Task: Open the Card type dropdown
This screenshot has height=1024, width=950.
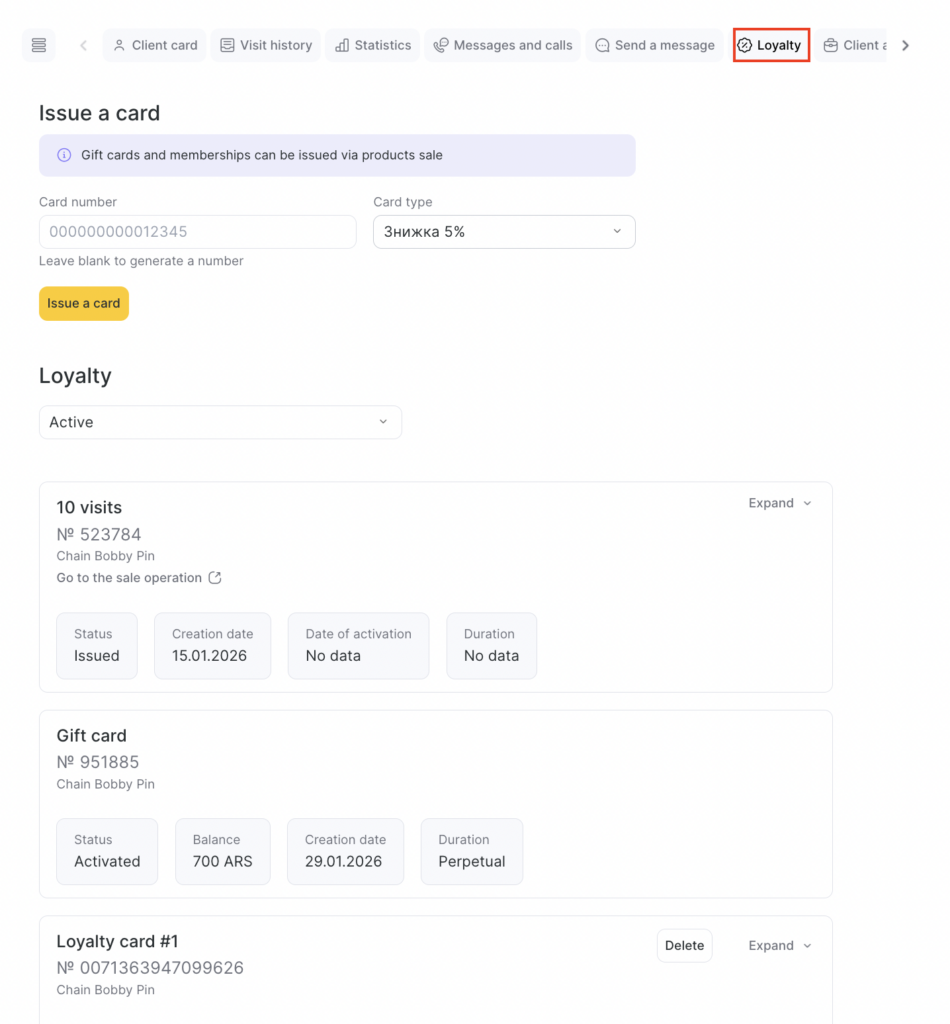Action: [x=504, y=232]
